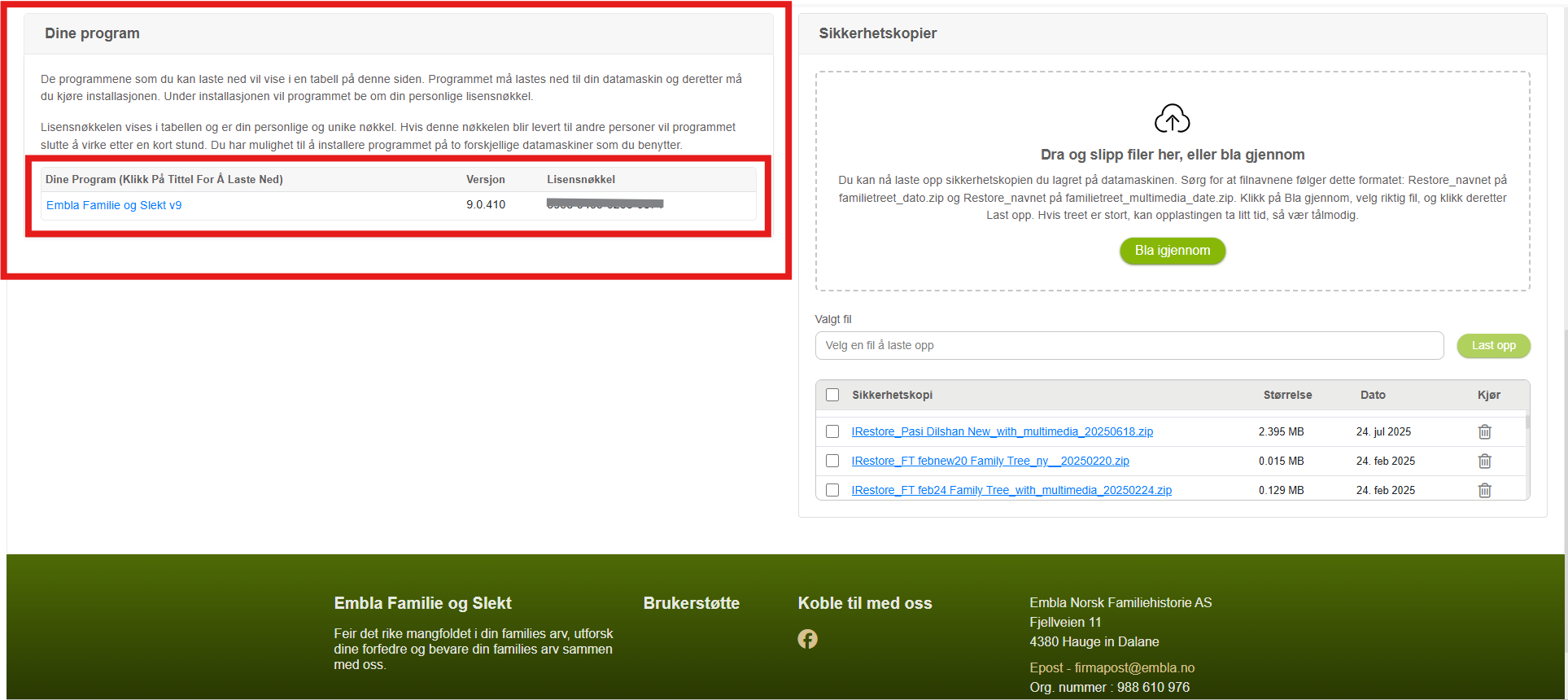The image size is (1568, 700).
Task: Click the Last opp button
Action: [1493, 345]
